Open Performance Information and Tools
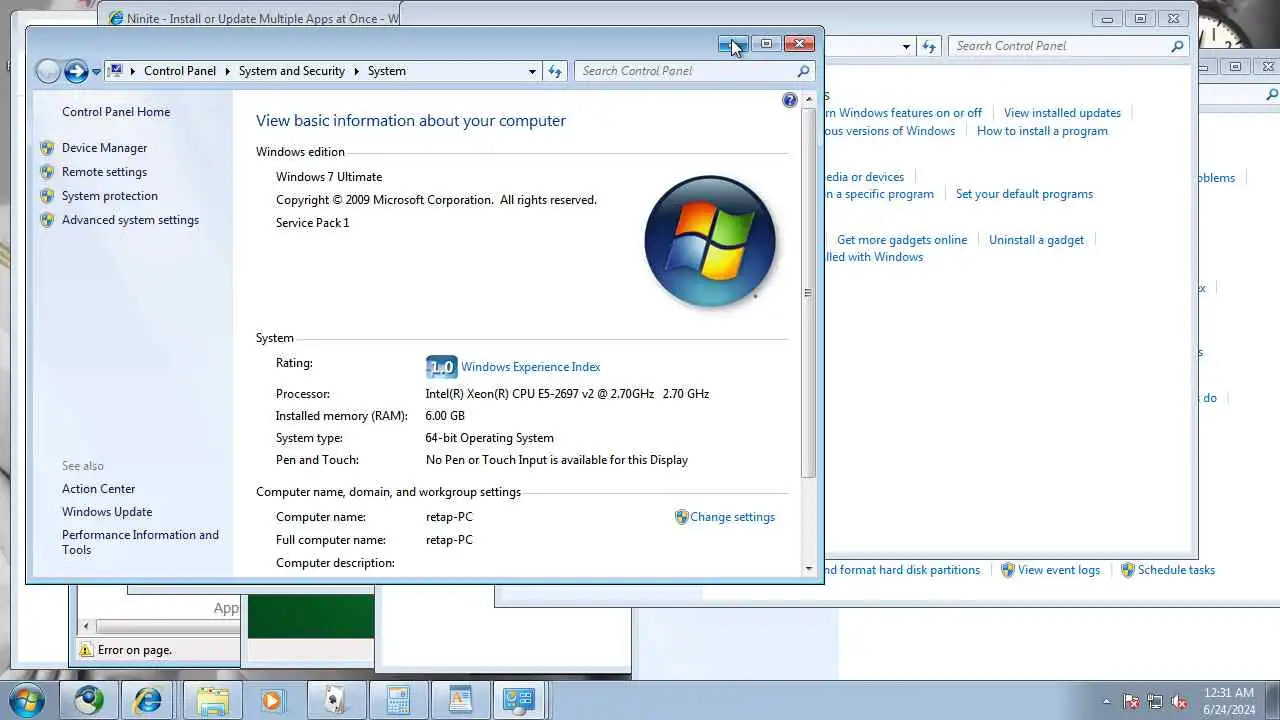 (140, 542)
